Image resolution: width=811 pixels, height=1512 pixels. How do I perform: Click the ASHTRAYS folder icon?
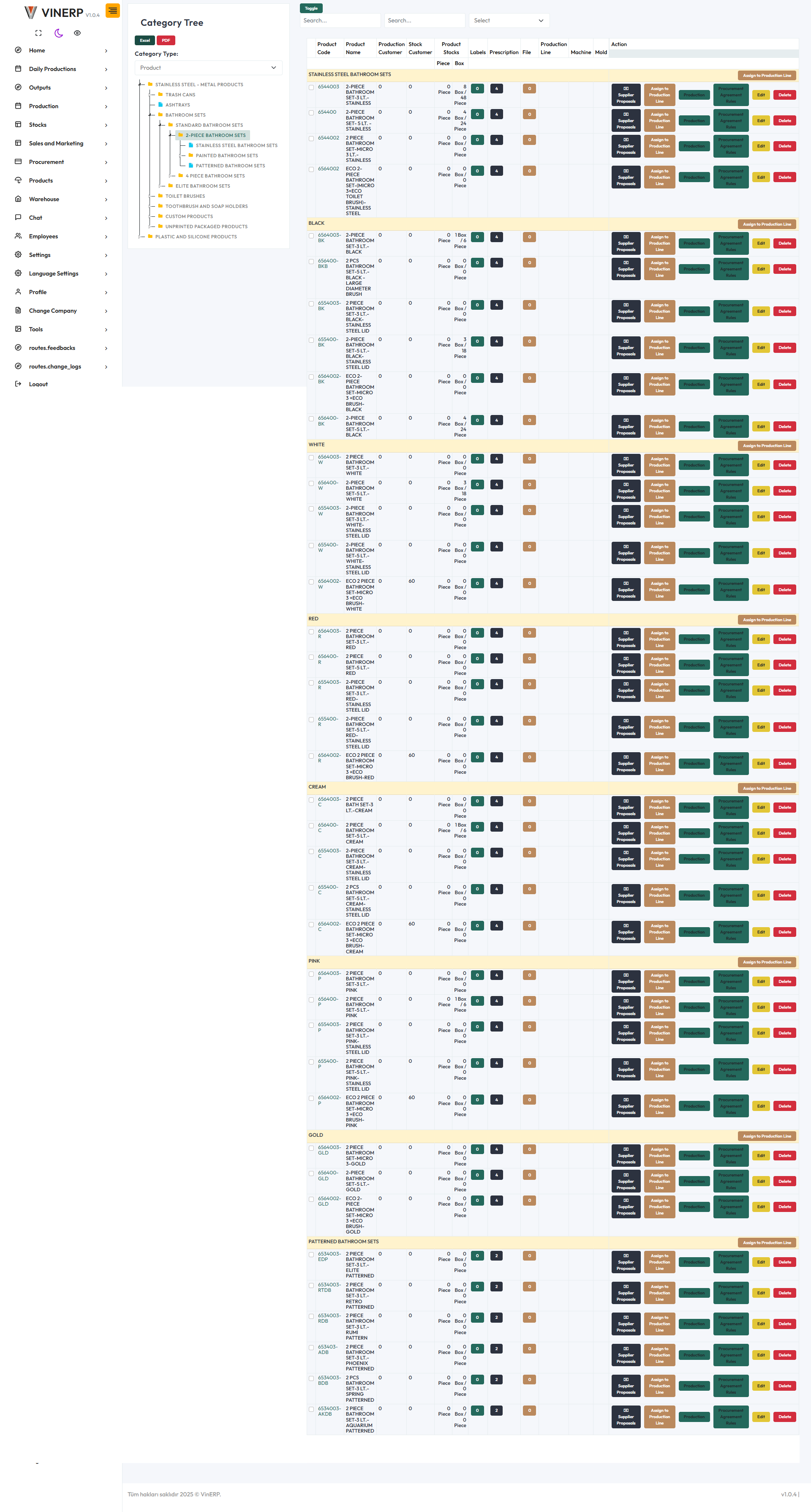(x=160, y=104)
